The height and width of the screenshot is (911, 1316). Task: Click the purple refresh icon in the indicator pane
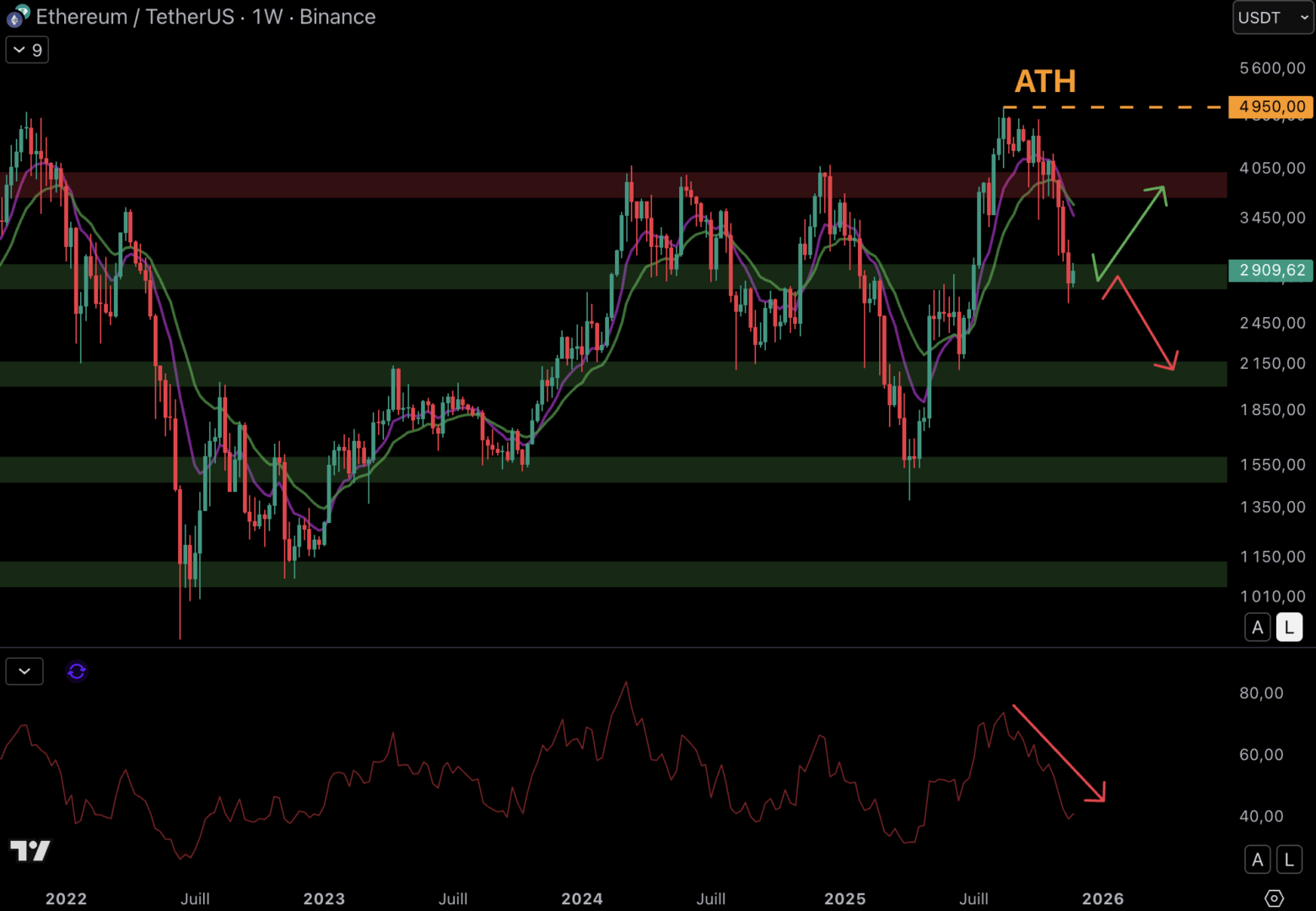(x=77, y=671)
